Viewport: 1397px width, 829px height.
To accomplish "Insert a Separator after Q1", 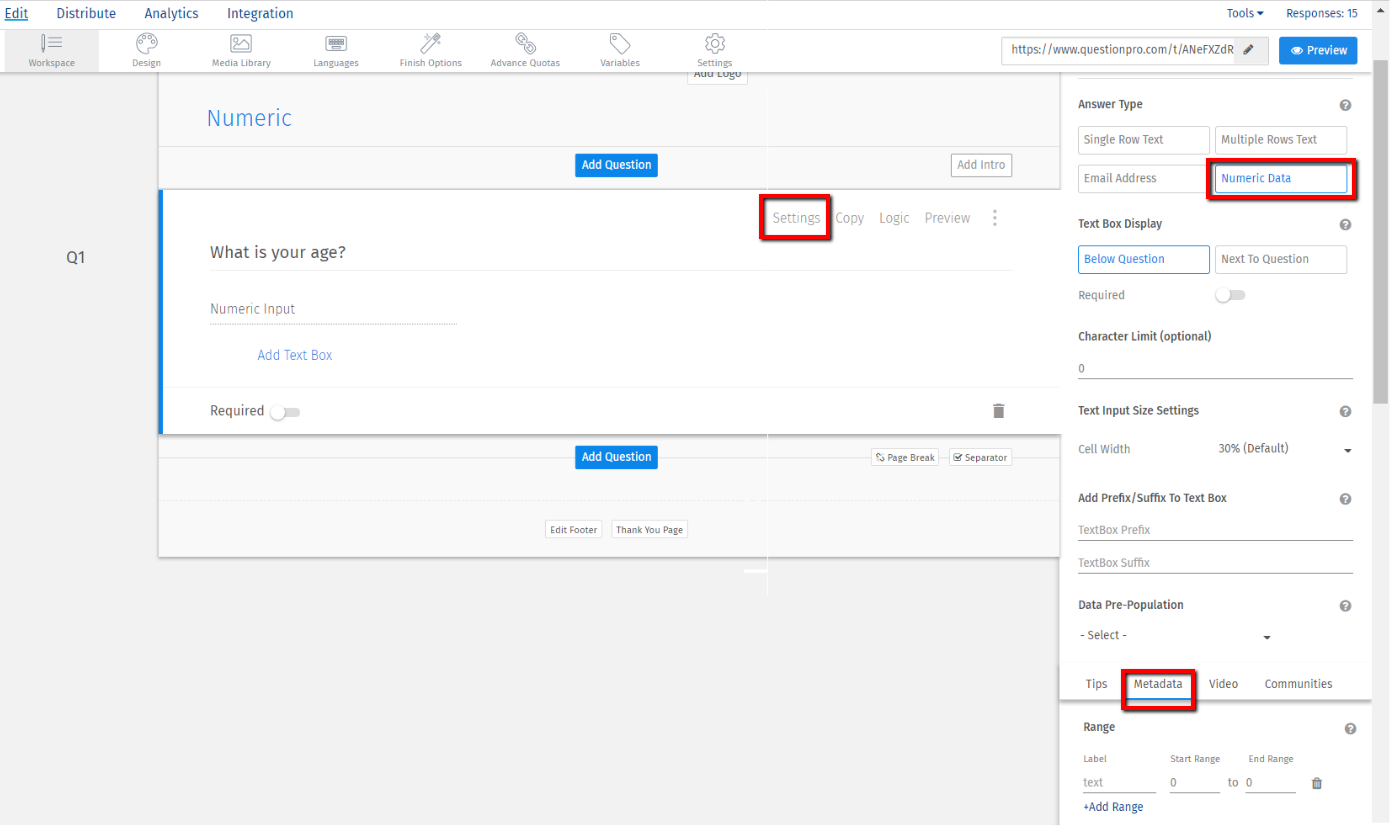I will click(980, 457).
